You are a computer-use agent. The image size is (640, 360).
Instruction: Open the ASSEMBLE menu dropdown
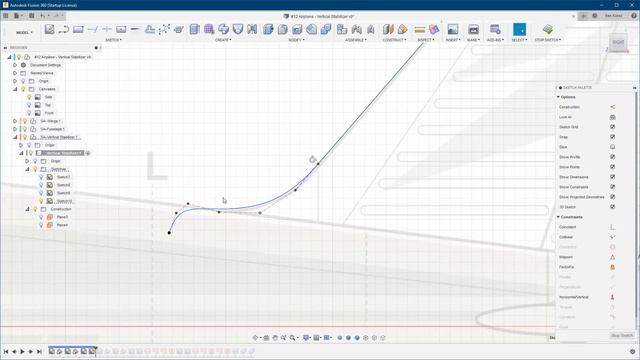[x=356, y=40]
